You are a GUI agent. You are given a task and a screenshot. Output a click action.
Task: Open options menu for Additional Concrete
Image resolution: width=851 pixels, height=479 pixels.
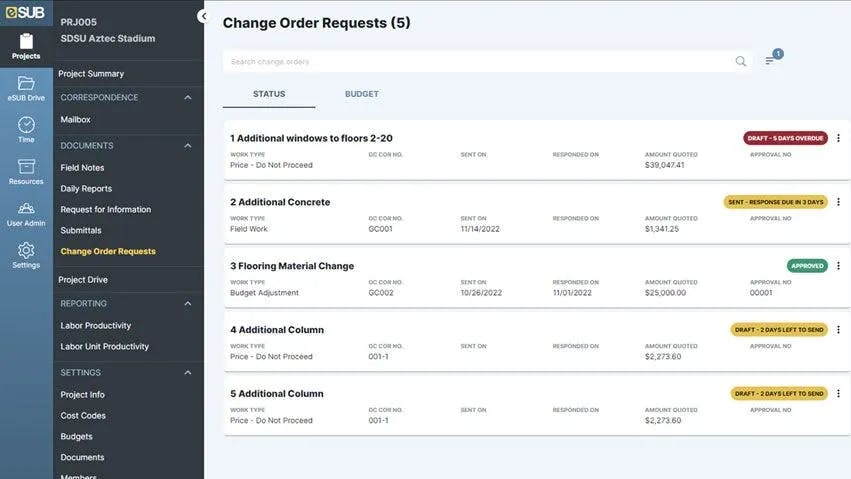coord(838,202)
